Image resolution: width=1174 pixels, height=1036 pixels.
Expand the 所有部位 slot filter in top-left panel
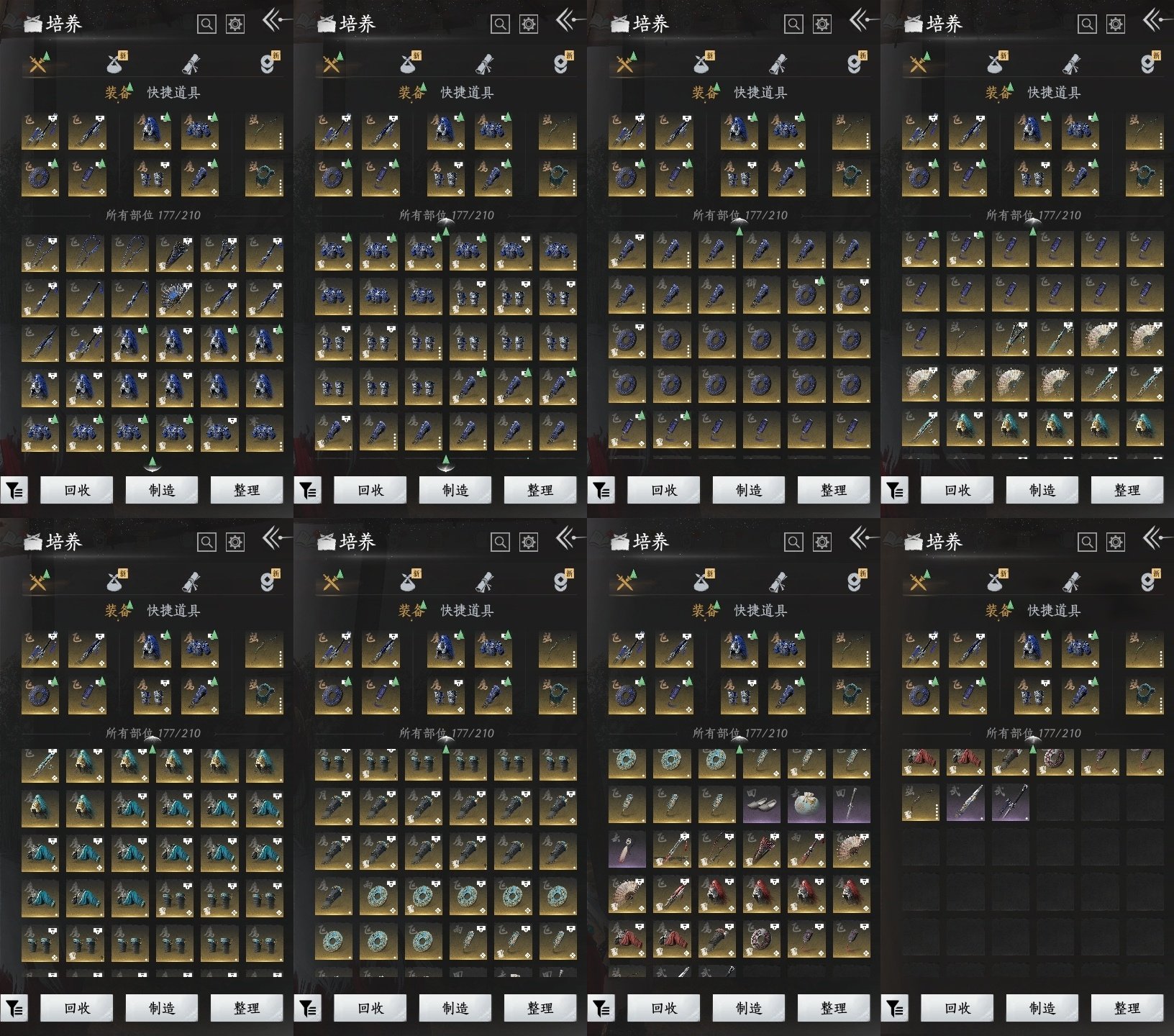point(153,215)
